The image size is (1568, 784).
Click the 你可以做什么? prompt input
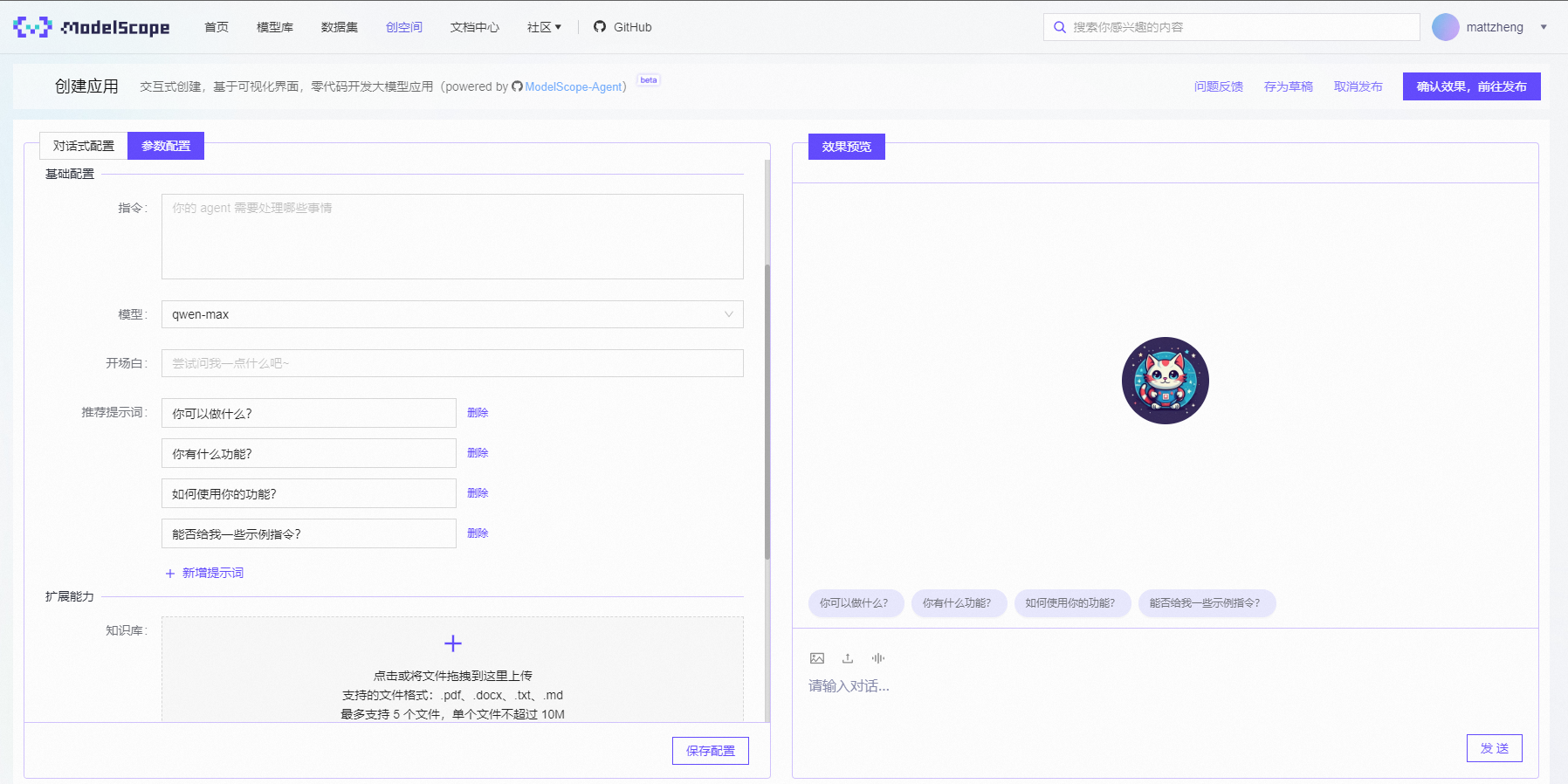click(x=309, y=413)
